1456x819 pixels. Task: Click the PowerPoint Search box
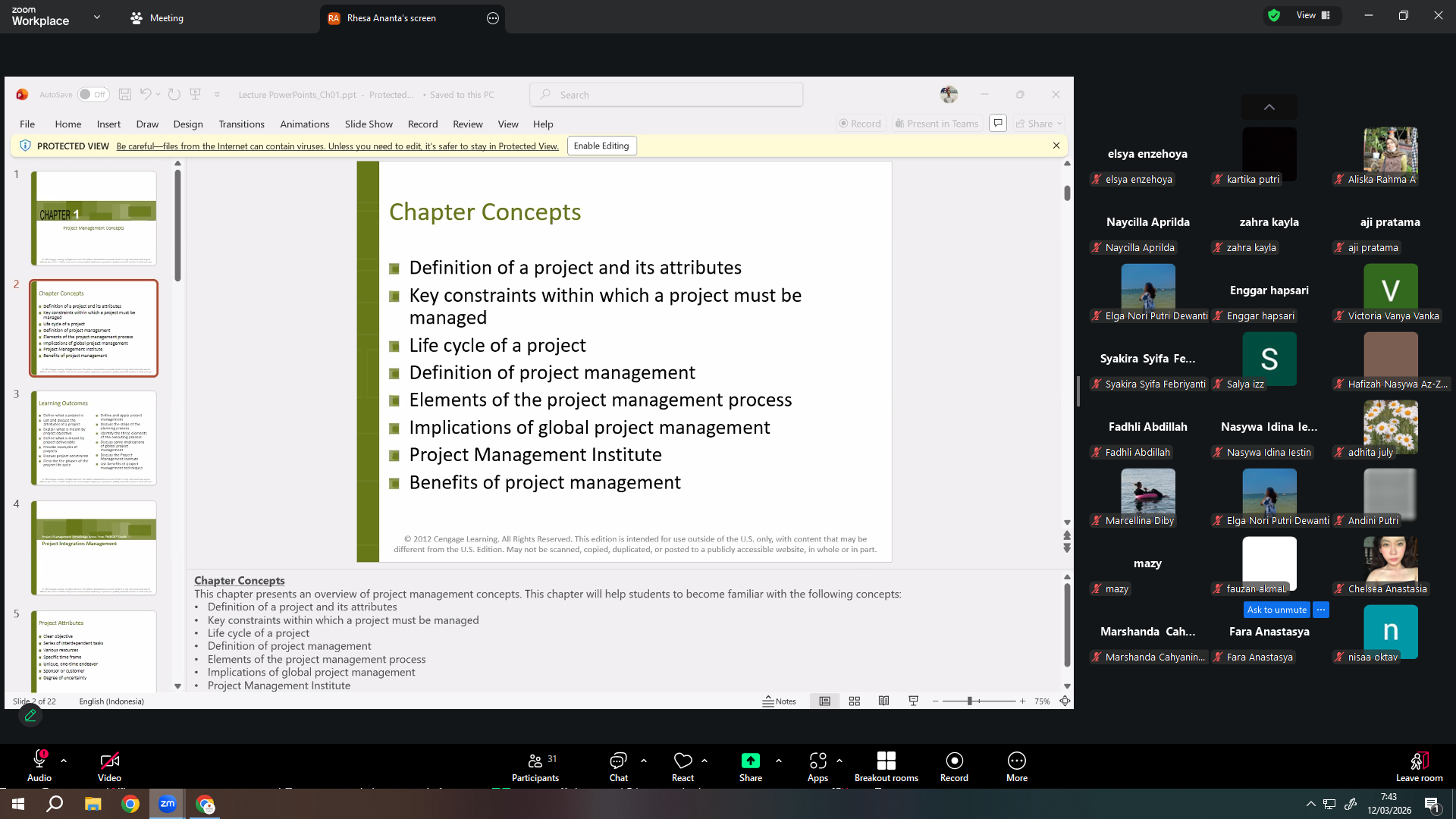click(667, 95)
